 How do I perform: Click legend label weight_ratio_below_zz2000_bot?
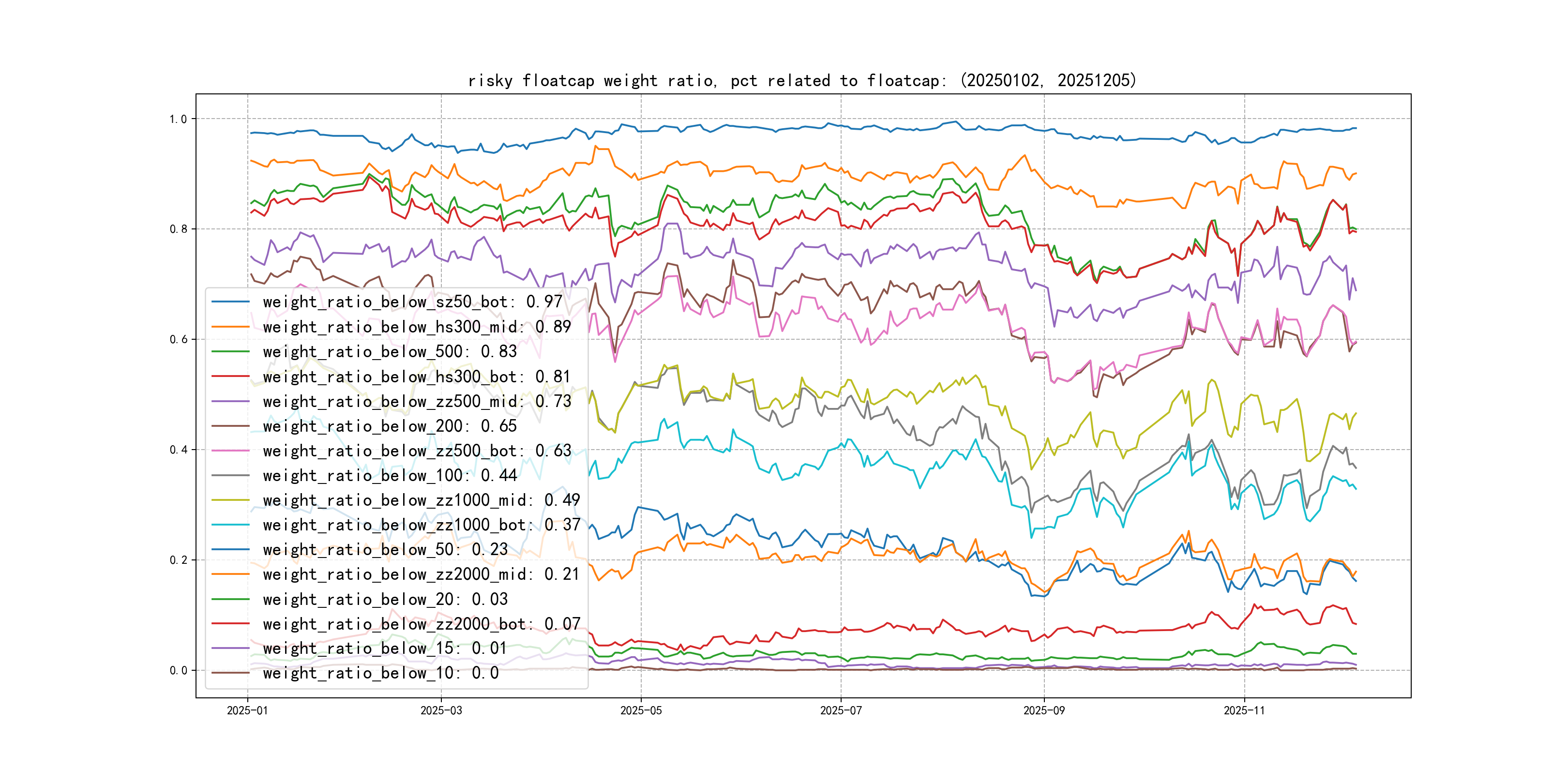pyautogui.click(x=421, y=624)
